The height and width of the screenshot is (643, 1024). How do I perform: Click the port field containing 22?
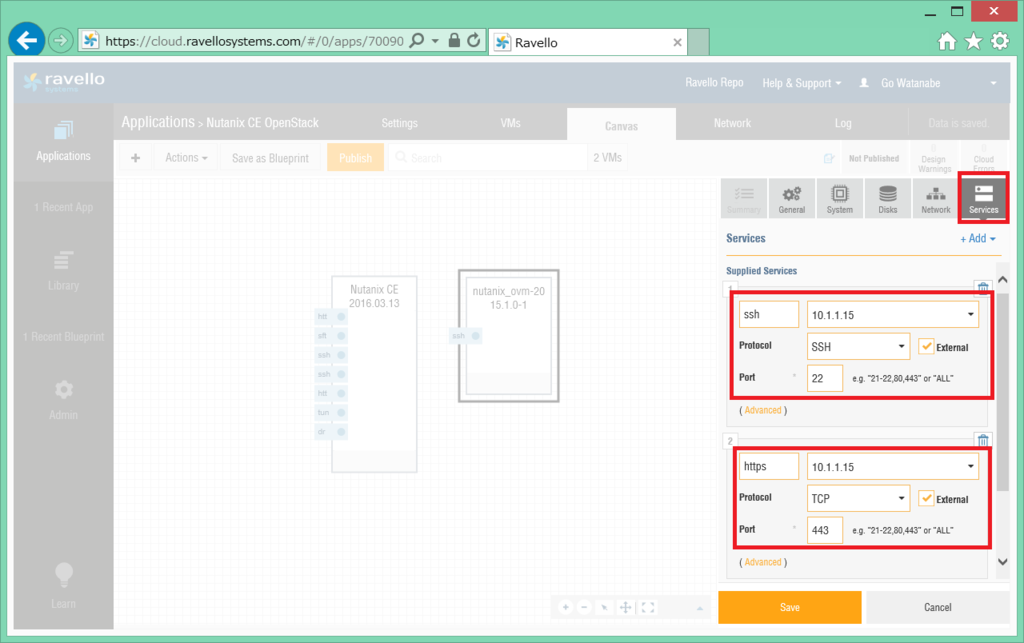(x=825, y=378)
